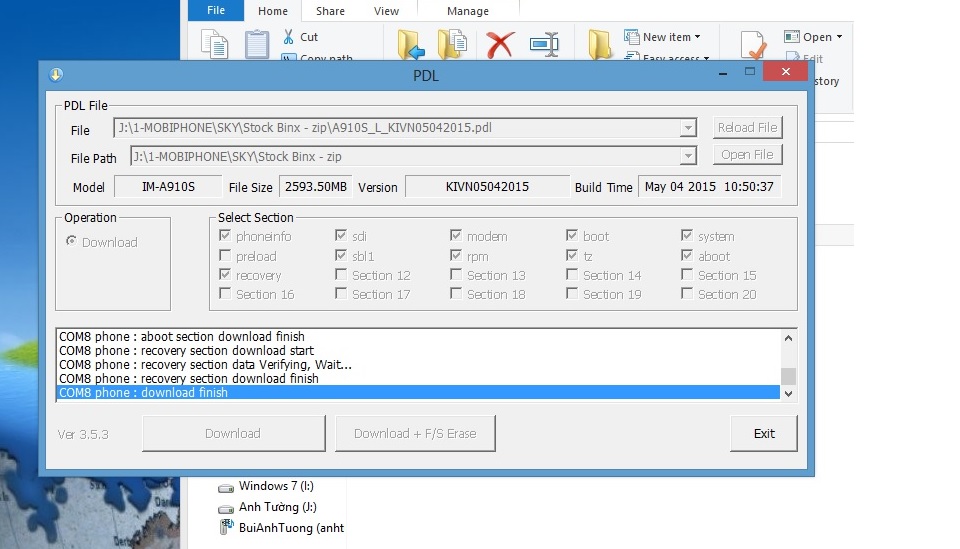Toggle the aboot section checkbox
This screenshot has height=549, width=960.
(687, 255)
